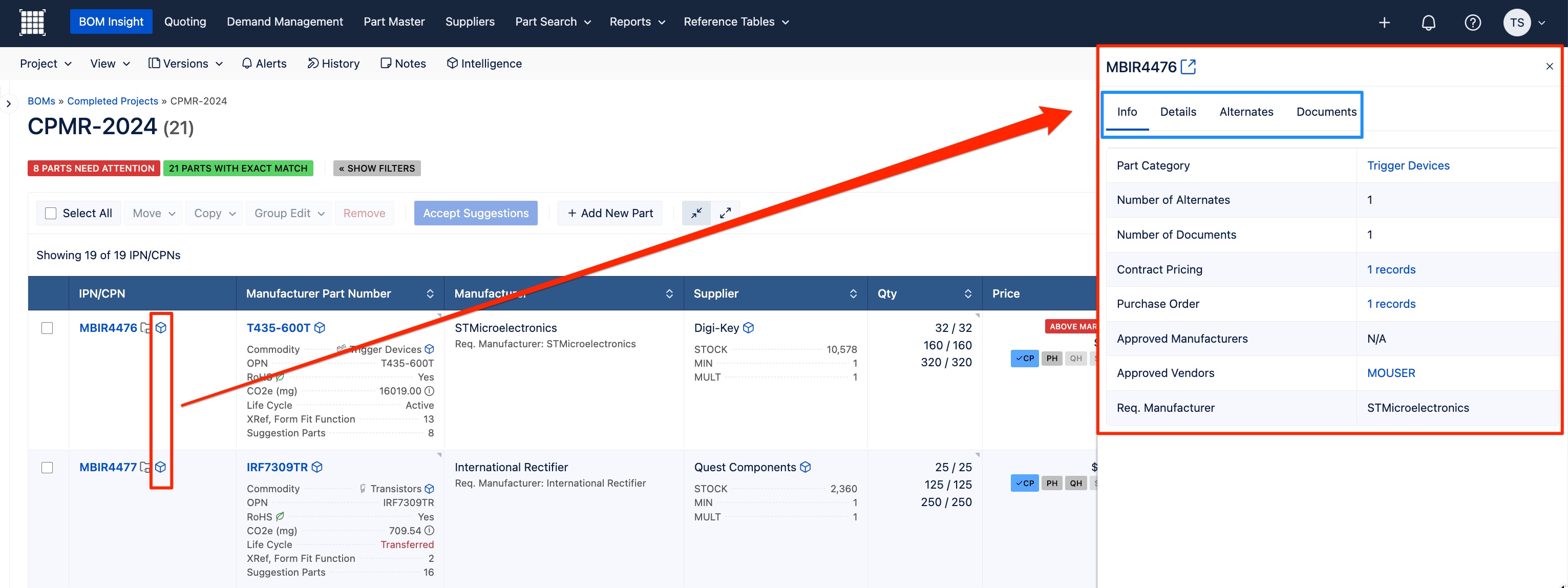Go to Demand Management
Image resolution: width=1568 pixels, height=588 pixels.
click(285, 22)
